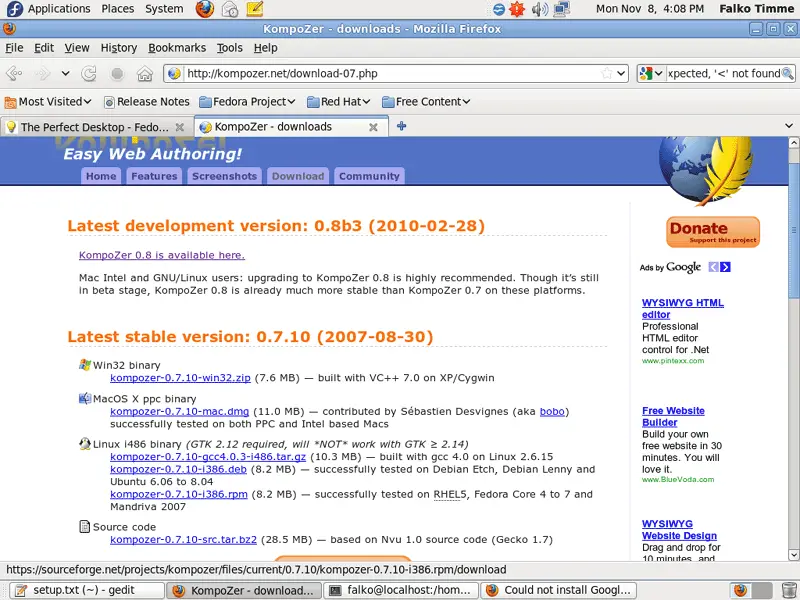Download kompozer-0.7.10-i386.rpm

179,494
